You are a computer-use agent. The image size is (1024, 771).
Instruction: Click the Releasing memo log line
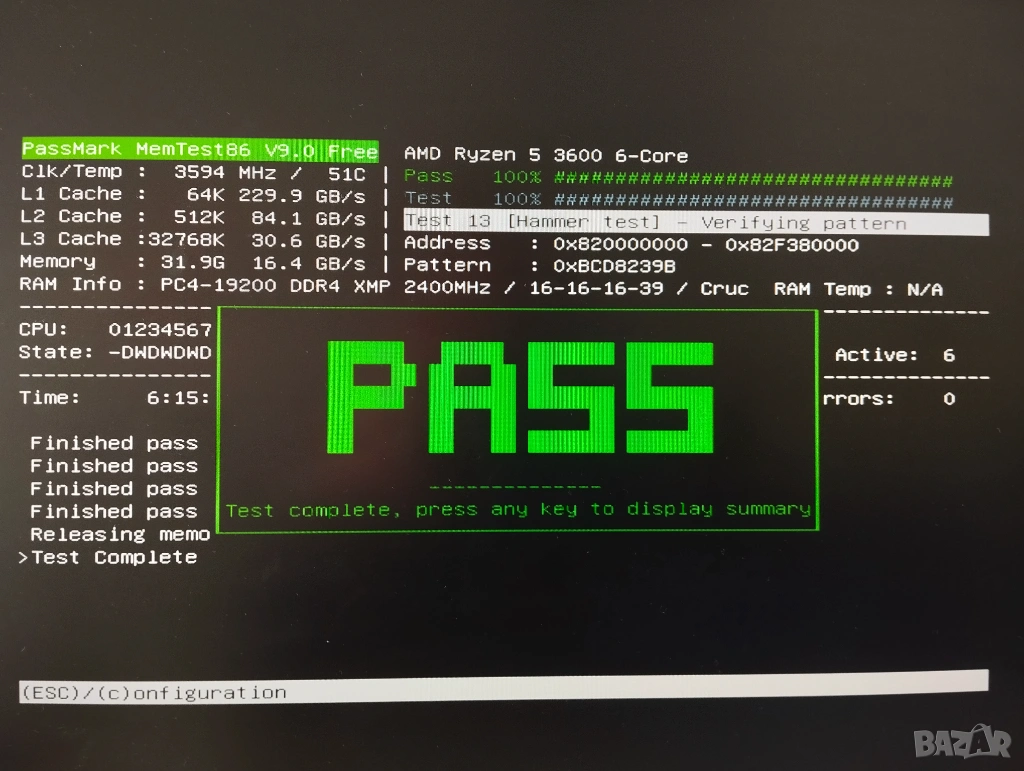pyautogui.click(x=120, y=535)
